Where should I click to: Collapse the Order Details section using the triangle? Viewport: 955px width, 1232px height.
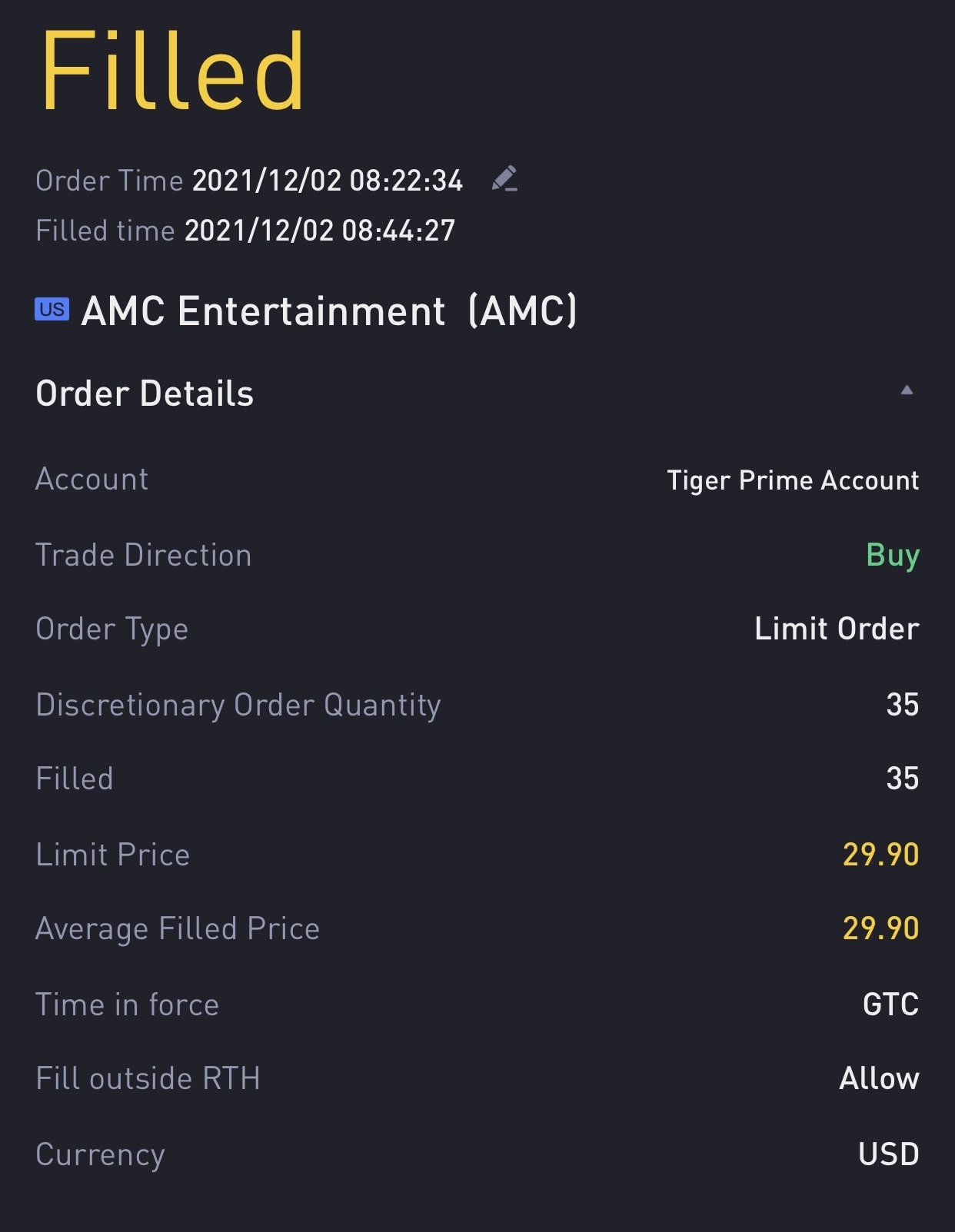907,390
